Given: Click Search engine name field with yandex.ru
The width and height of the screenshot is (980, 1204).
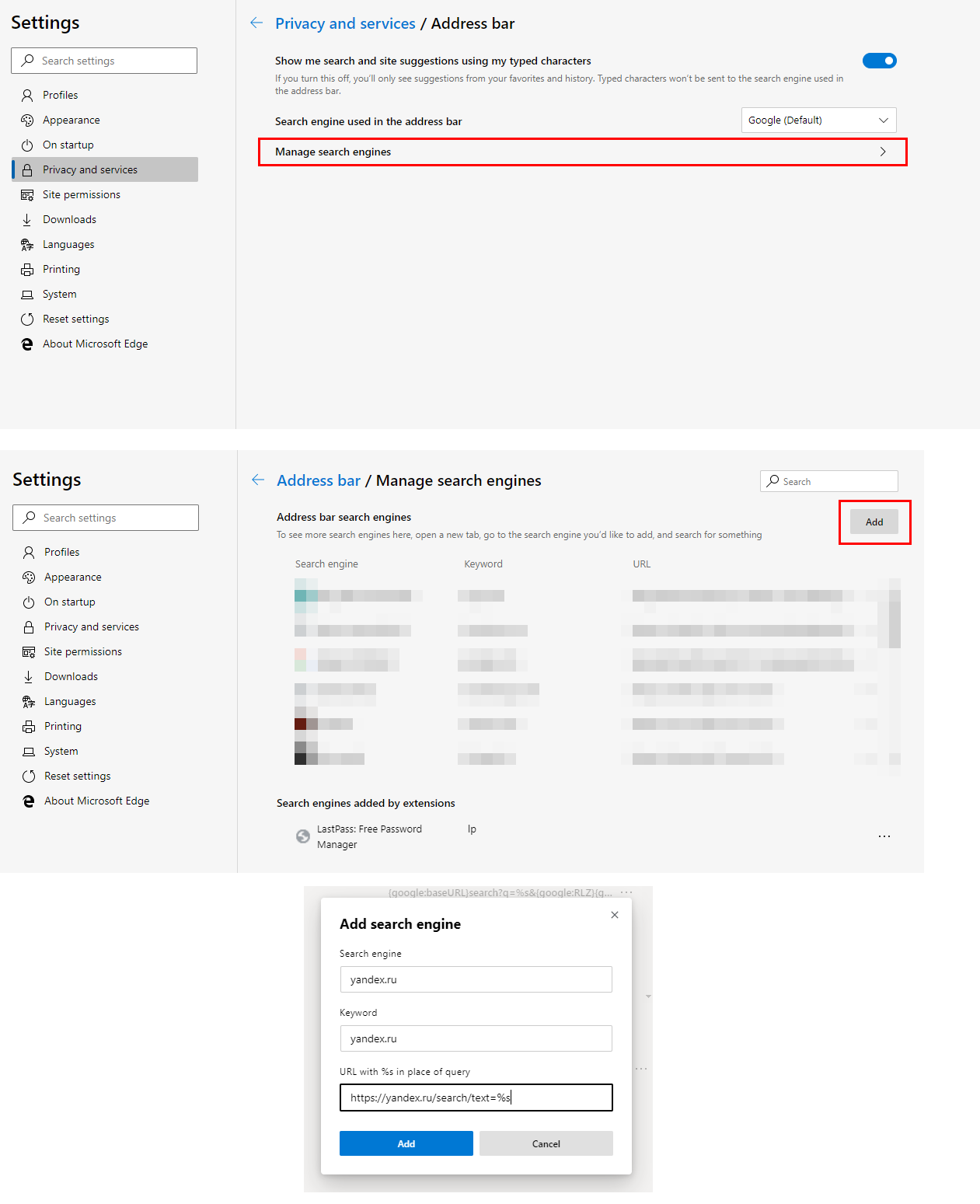Looking at the screenshot, I should click(x=476, y=979).
